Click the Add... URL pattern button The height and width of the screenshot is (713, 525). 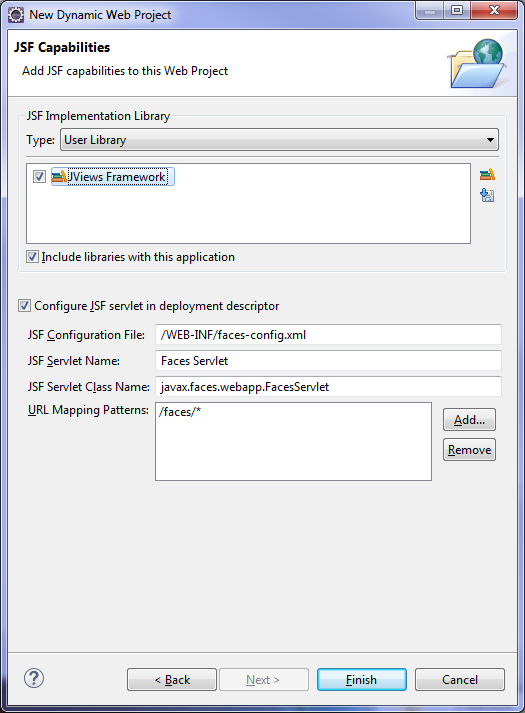click(x=469, y=419)
